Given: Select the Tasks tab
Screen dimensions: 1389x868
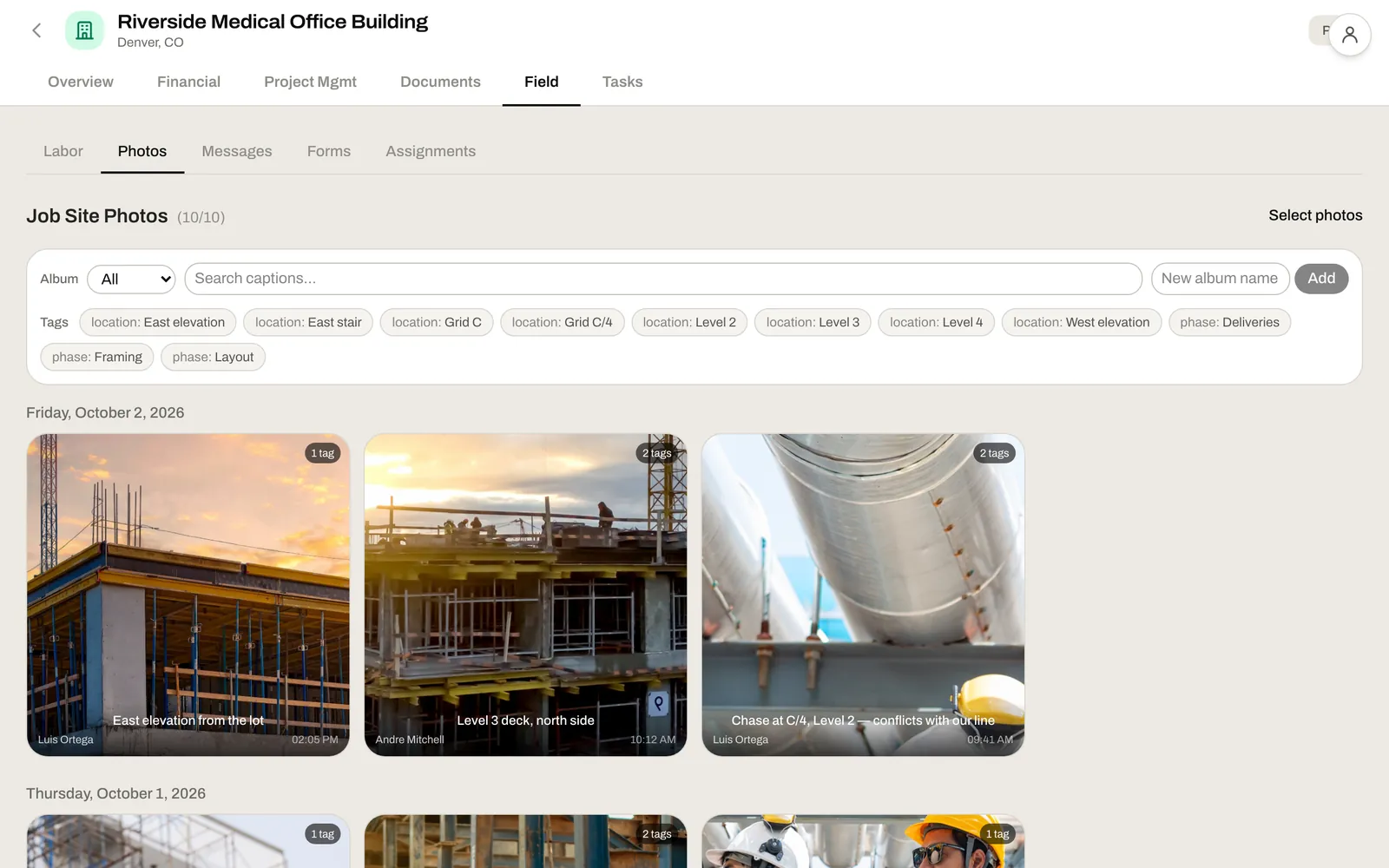Looking at the screenshot, I should tap(622, 82).
